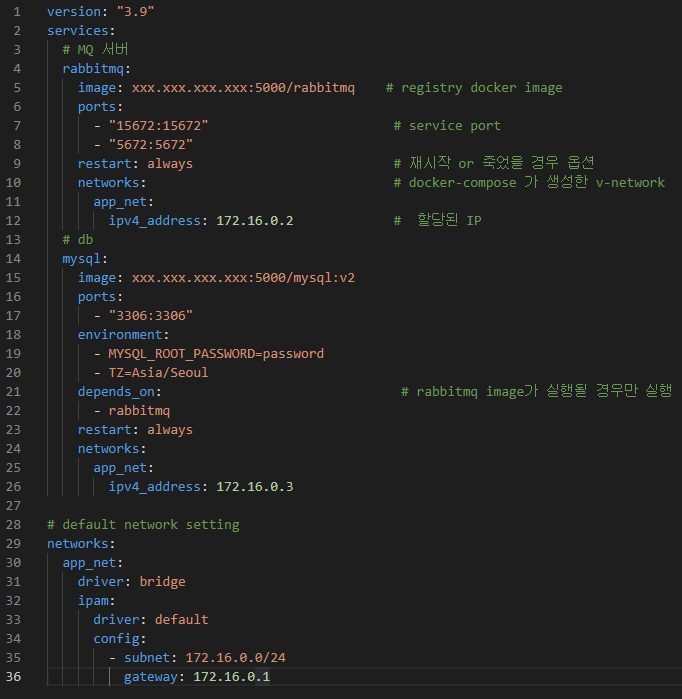Click the 'gateway' key on line 36
Image resolution: width=682 pixels, height=699 pixels.
pos(151,677)
